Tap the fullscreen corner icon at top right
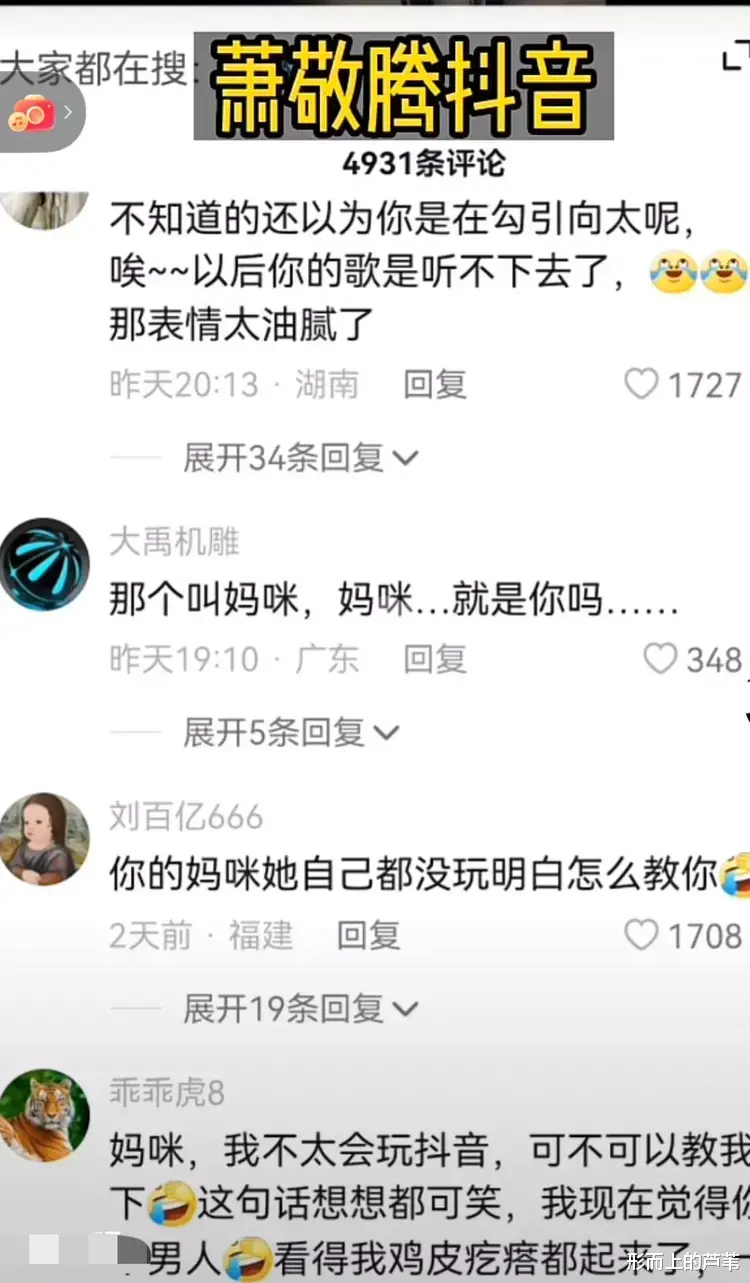The image size is (750, 1283). tap(734, 58)
